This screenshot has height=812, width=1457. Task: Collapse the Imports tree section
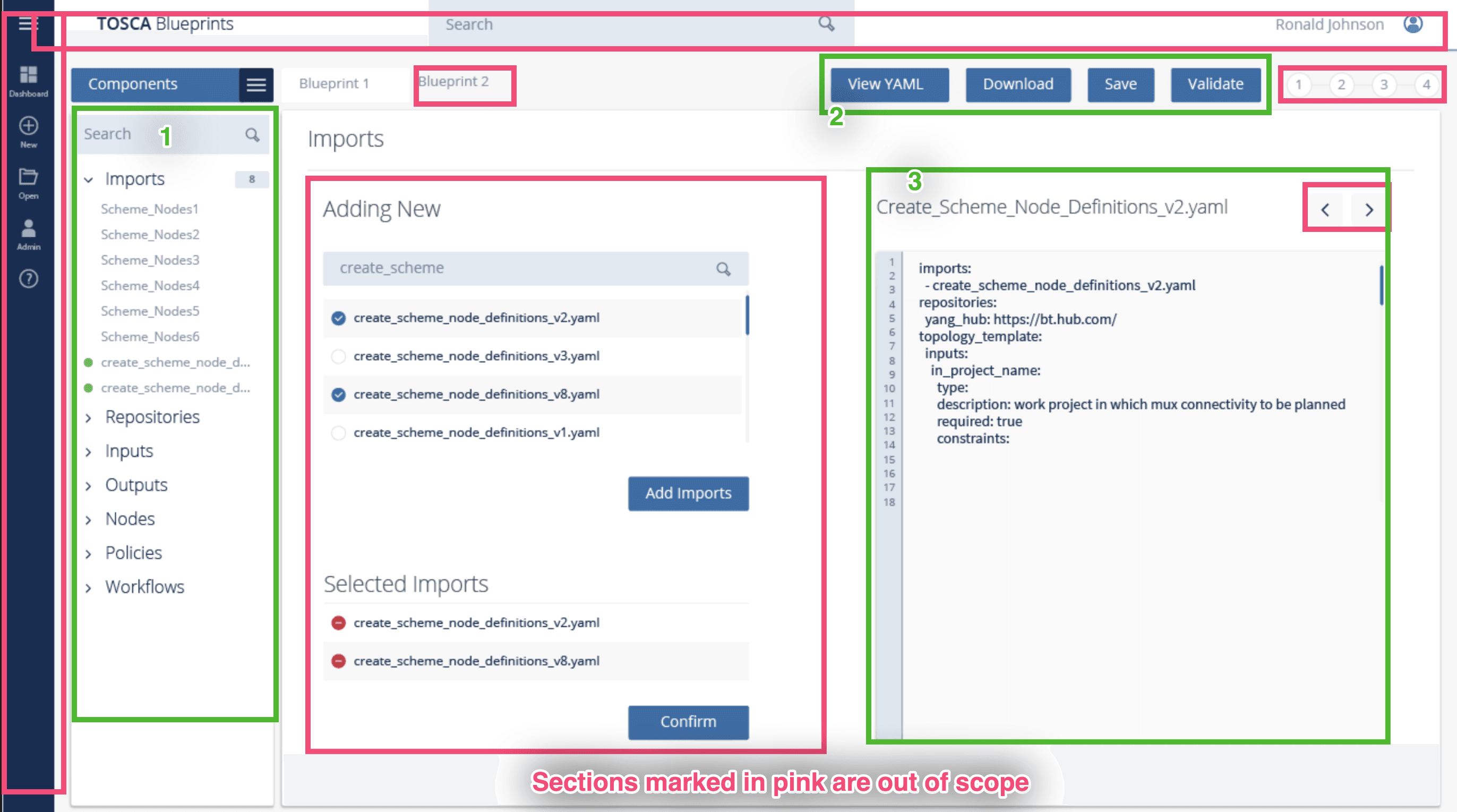pos(88,180)
